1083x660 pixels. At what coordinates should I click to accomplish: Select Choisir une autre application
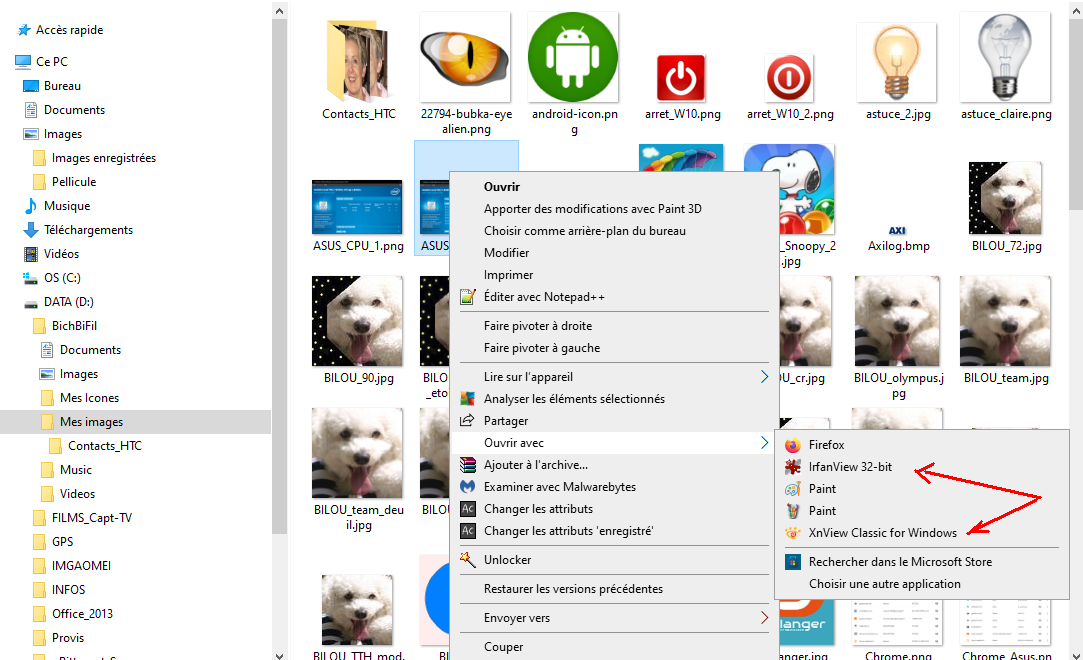884,584
